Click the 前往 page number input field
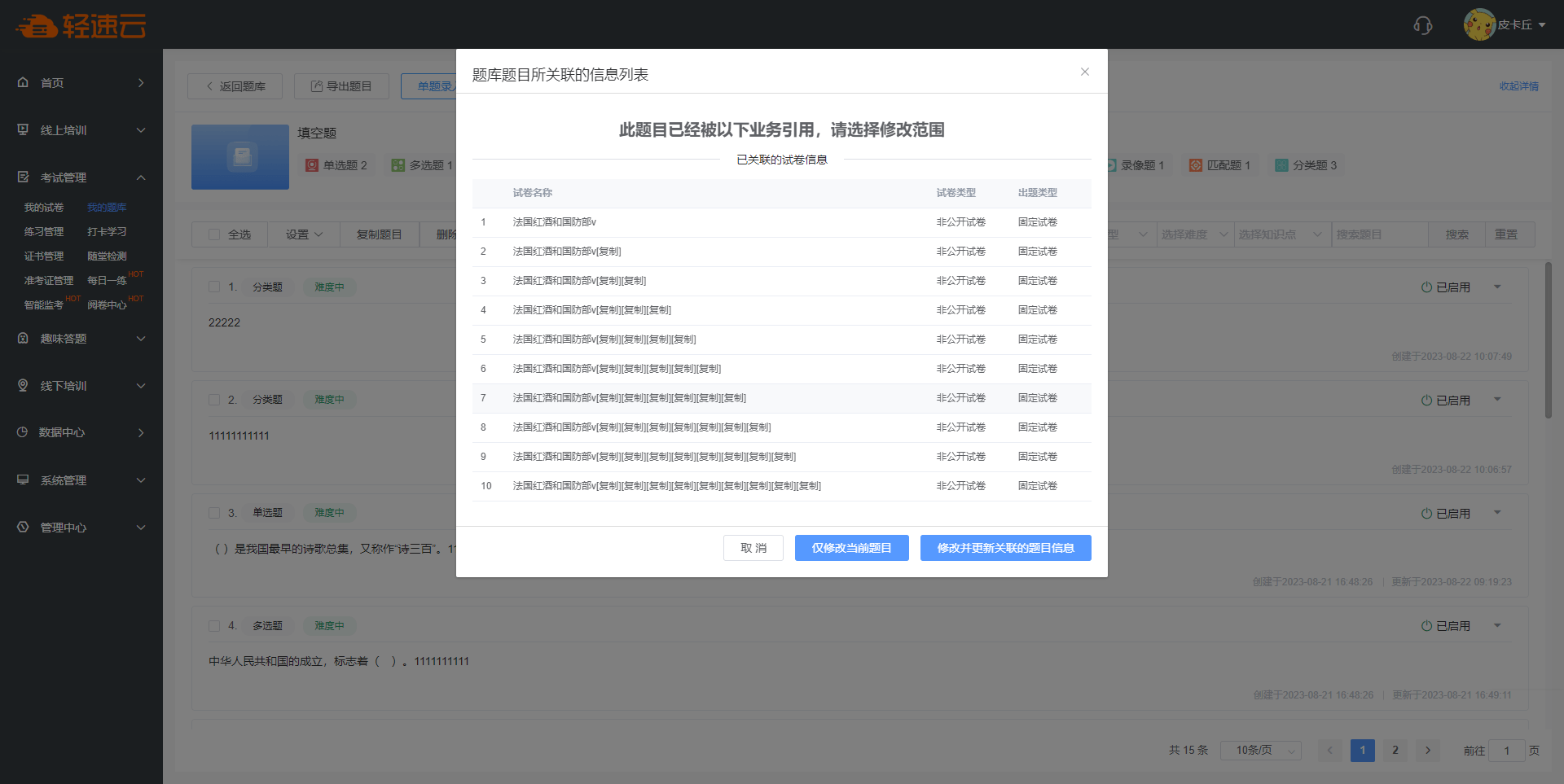The image size is (1564, 784). [1506, 750]
